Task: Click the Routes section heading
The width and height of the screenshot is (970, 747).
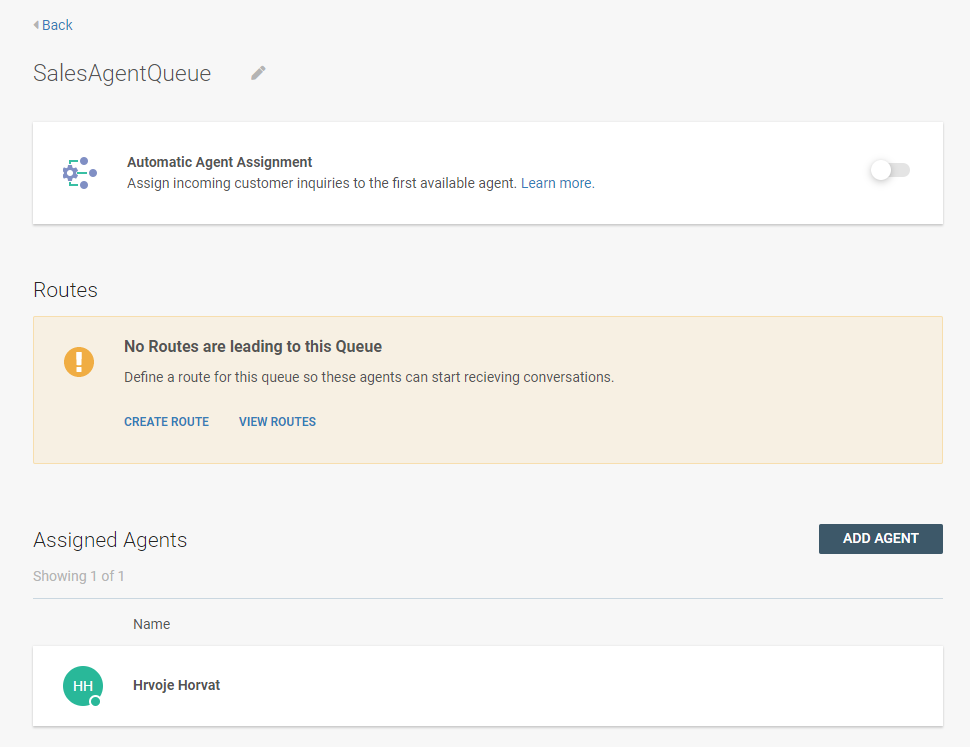Action: pyautogui.click(x=66, y=290)
